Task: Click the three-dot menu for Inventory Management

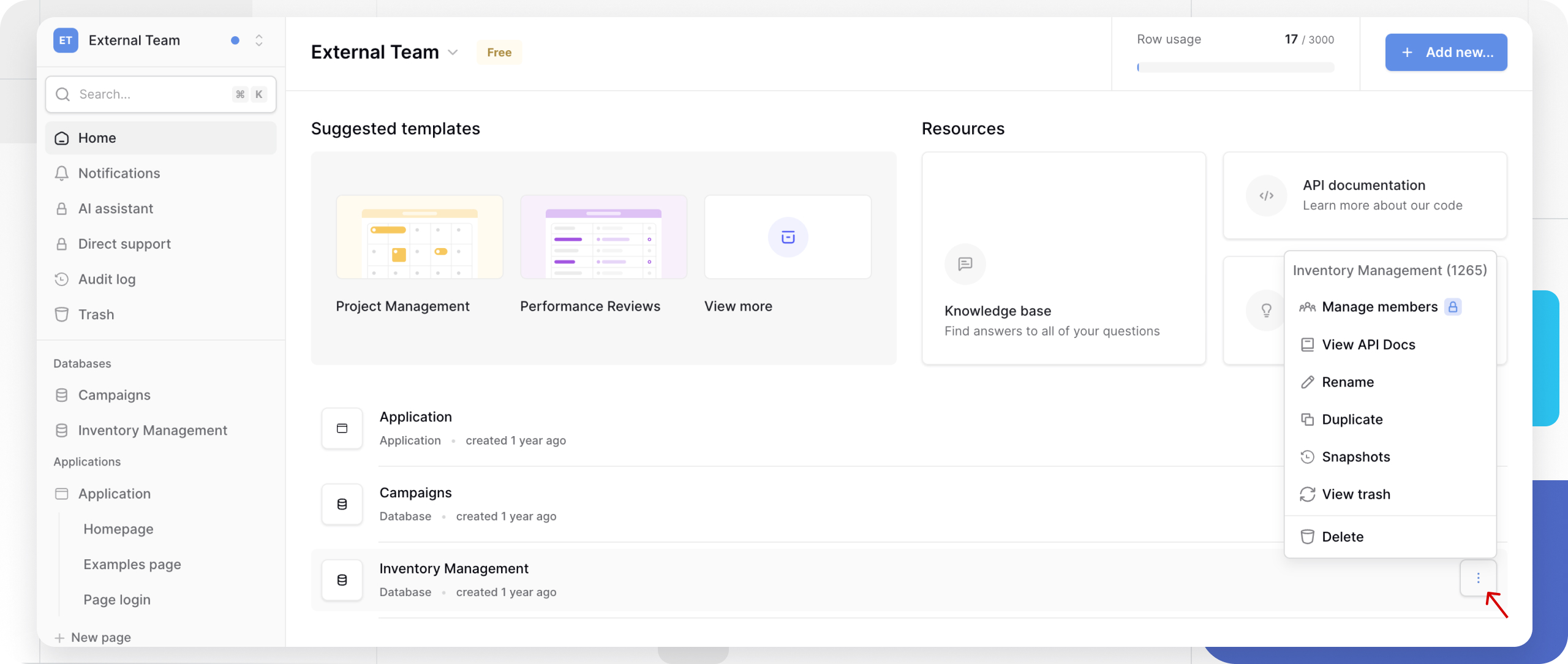Action: pyautogui.click(x=1478, y=578)
